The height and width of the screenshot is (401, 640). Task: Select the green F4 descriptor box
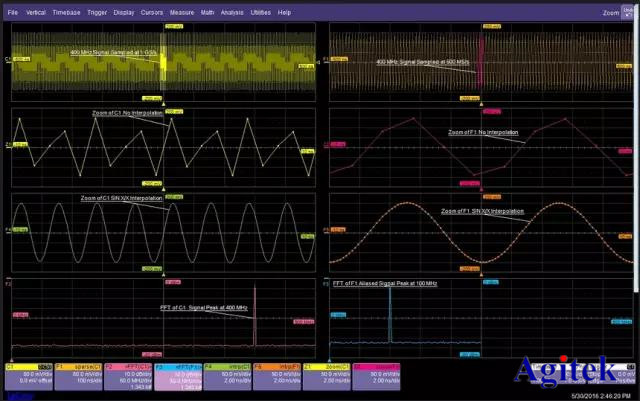[227, 375]
